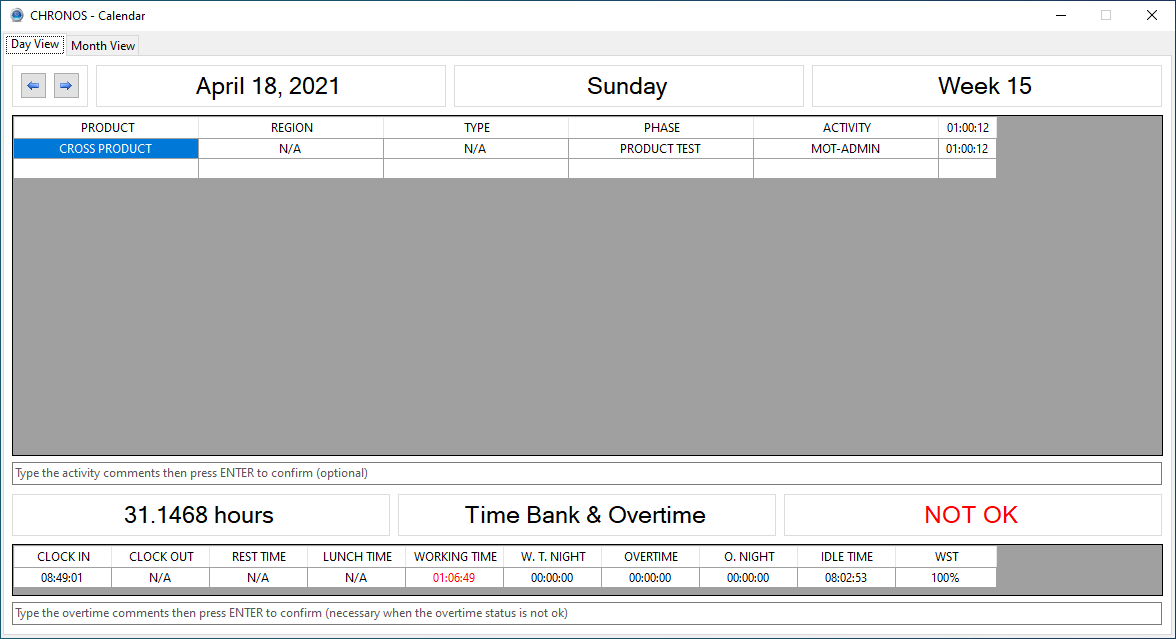Click the Sunday weekday display
The image size is (1176, 639).
click(628, 86)
